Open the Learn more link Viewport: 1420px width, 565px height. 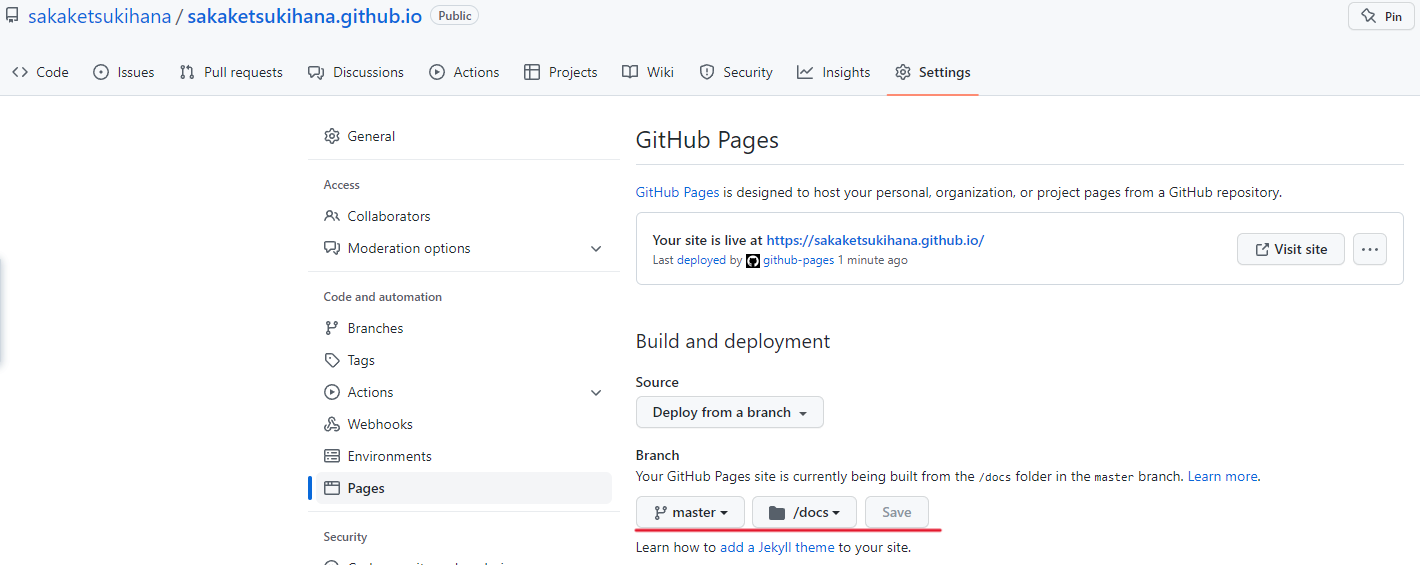click(1223, 476)
